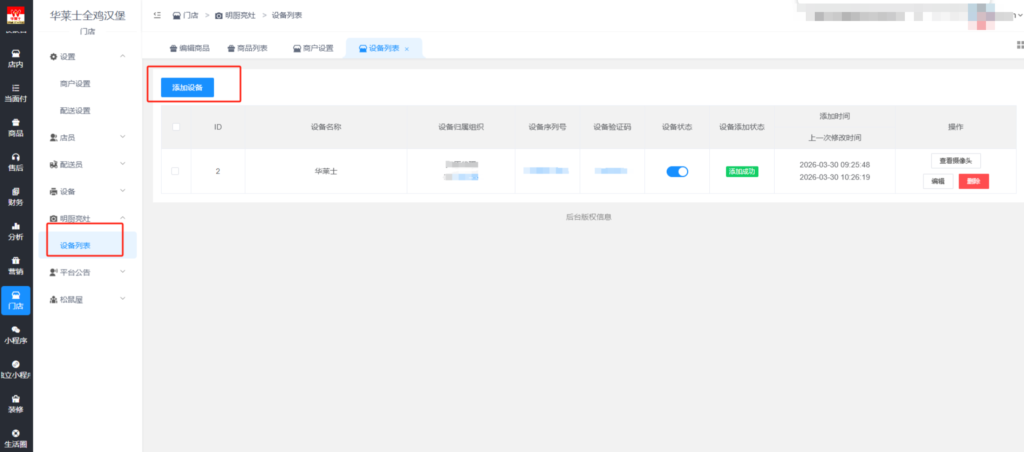
Task: Open 当面付 in the dark sidebar
Action: tap(16, 93)
